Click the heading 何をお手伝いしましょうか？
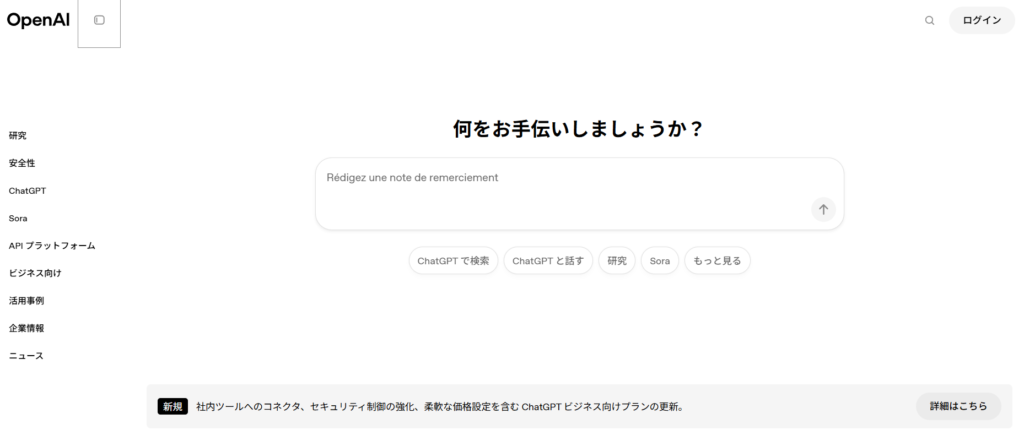This screenshot has width=1024, height=441. 579,129
